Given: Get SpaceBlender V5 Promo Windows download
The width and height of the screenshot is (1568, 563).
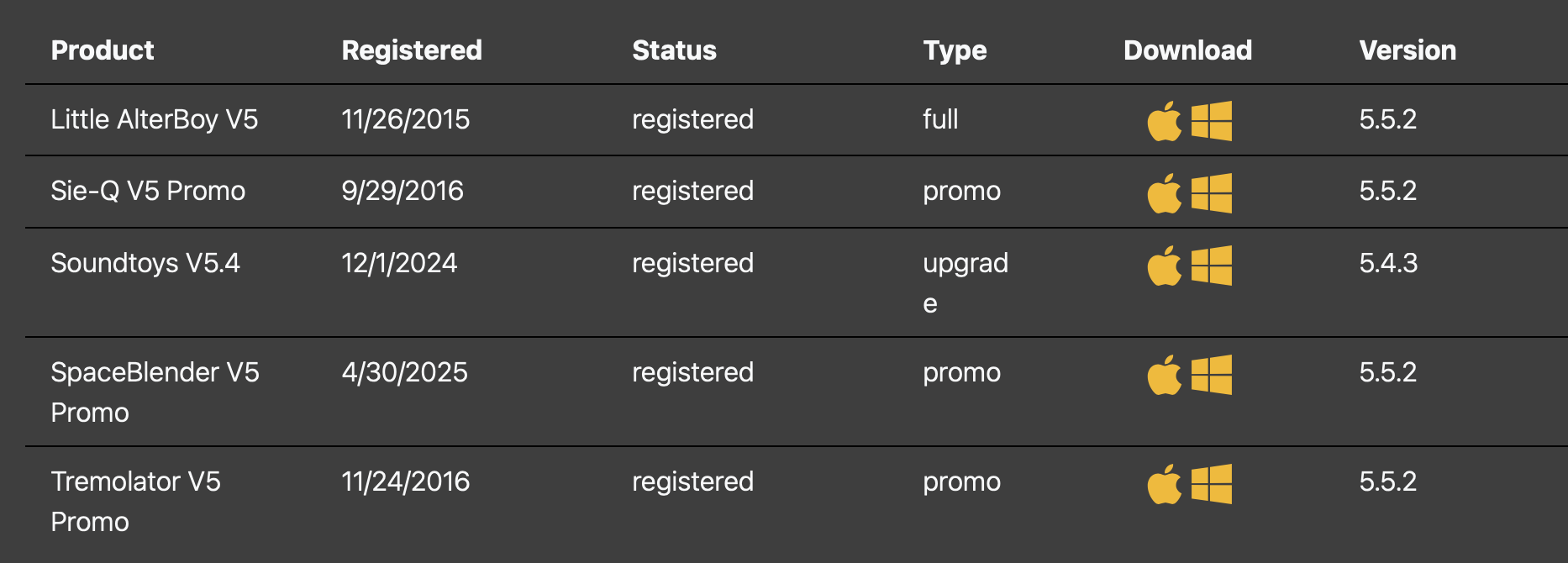Looking at the screenshot, I should point(1211,375).
